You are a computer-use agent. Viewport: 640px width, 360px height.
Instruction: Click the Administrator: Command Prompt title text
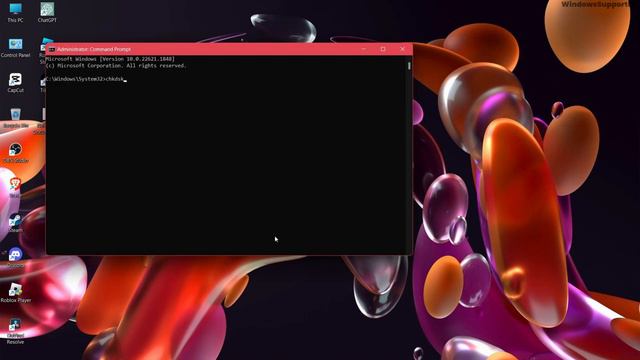click(x=94, y=49)
